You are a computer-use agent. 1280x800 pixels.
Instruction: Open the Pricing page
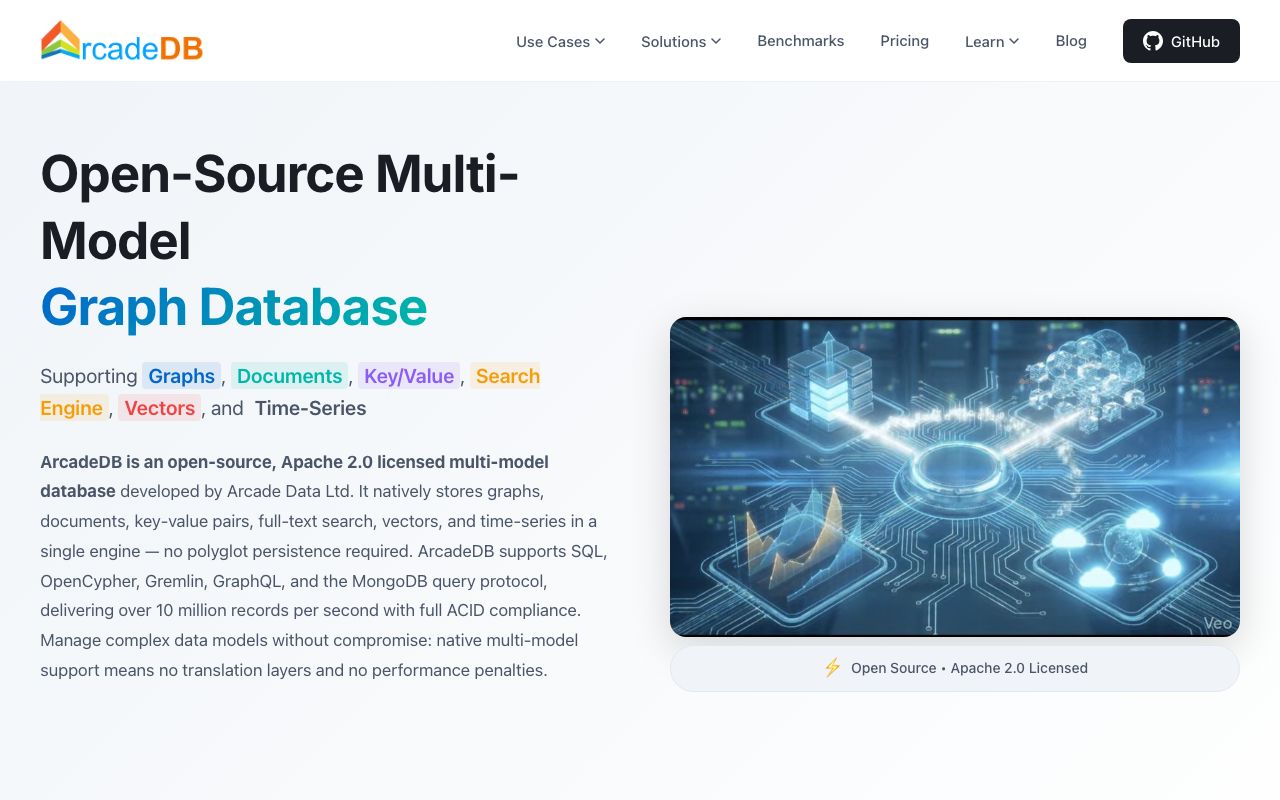(905, 41)
